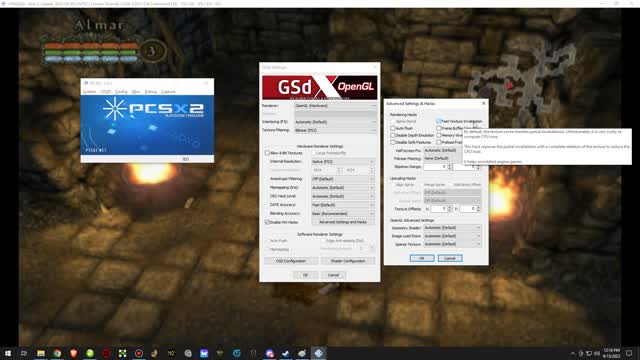Open Sparse Texture dropdown
Viewport: 640px width, 360px height.
[x=452, y=244]
